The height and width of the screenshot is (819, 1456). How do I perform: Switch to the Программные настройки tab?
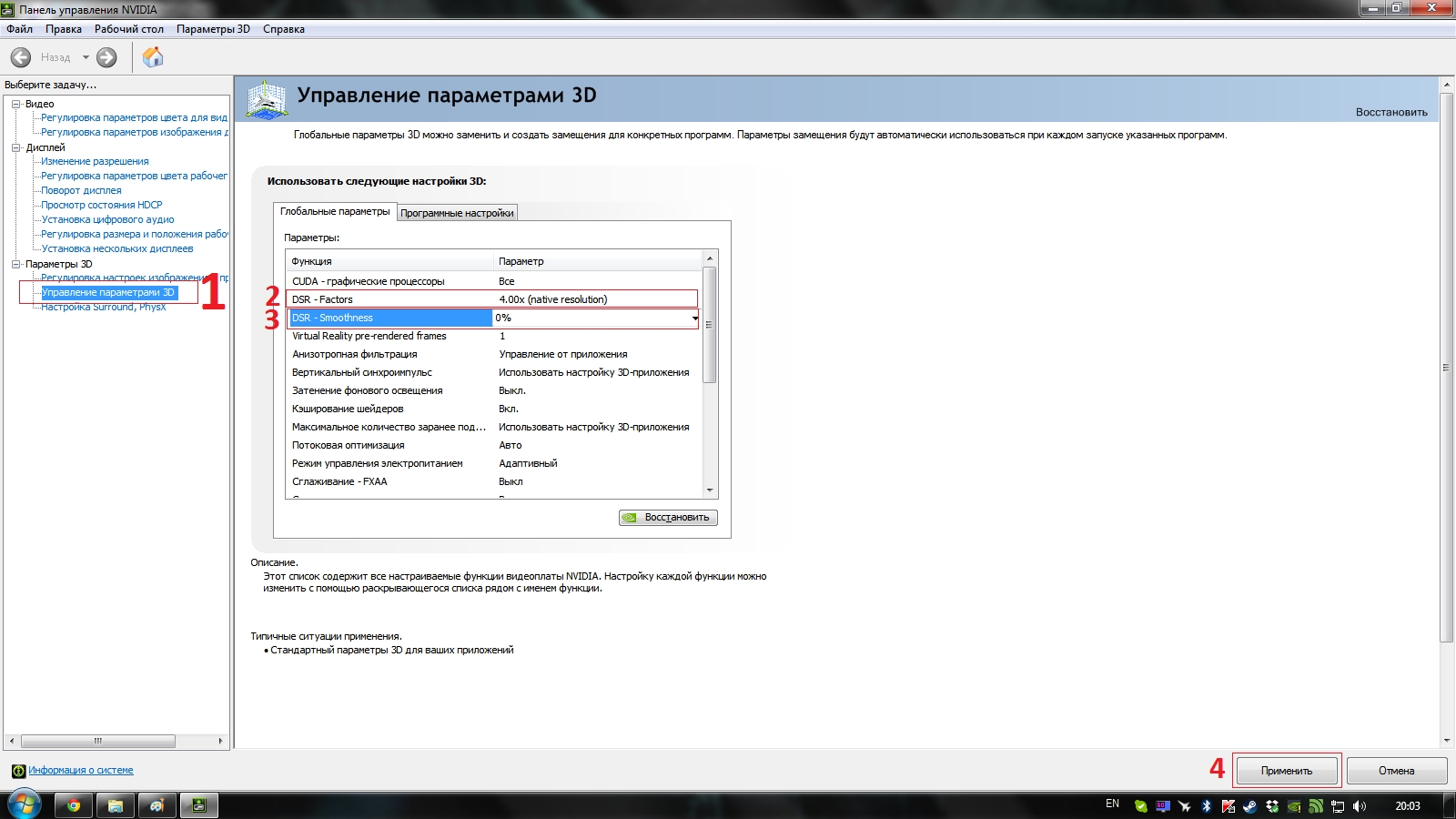pyautogui.click(x=457, y=213)
